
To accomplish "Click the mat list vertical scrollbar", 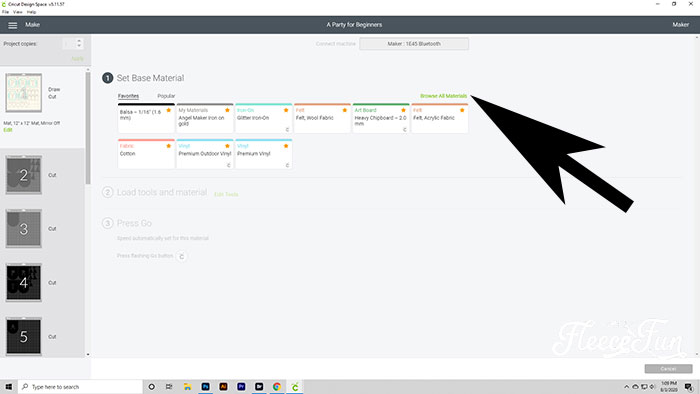I will (x=88, y=127).
